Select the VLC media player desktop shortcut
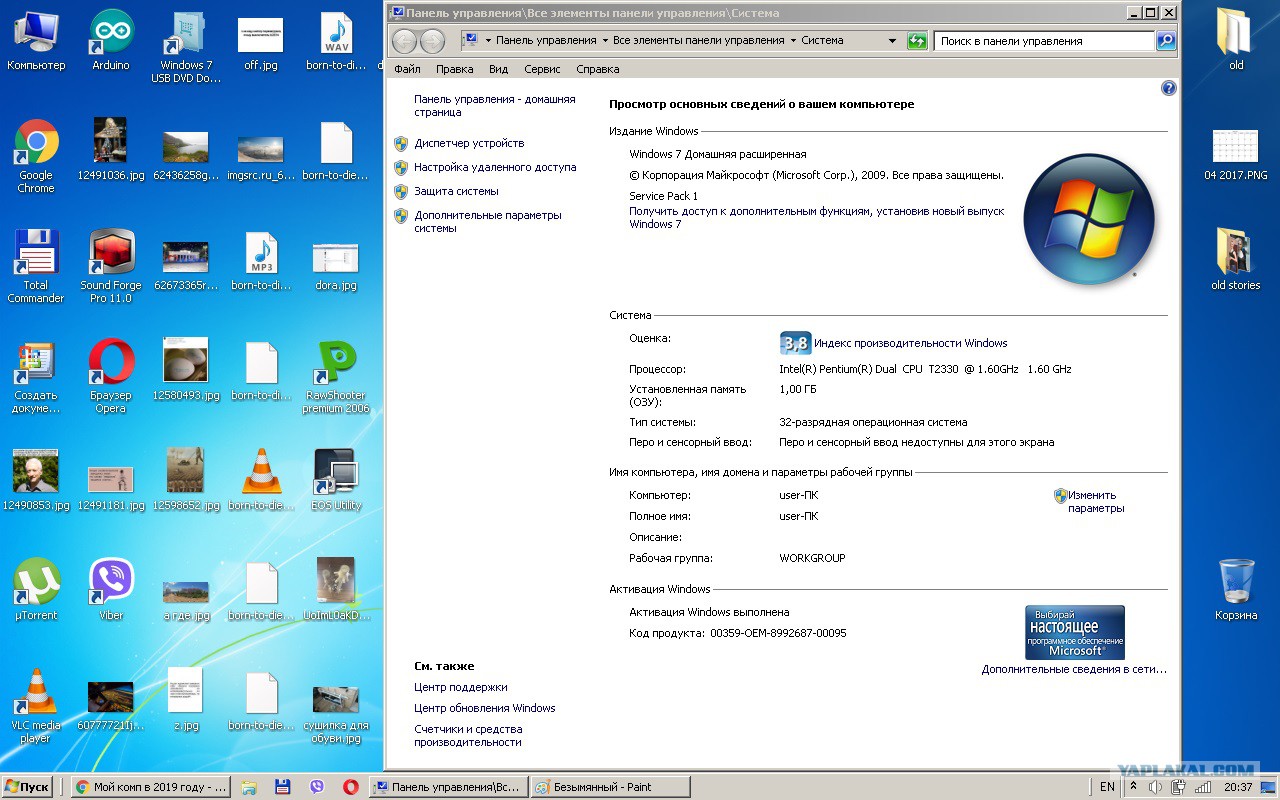Screen dimensions: 1280x800 tap(36, 707)
